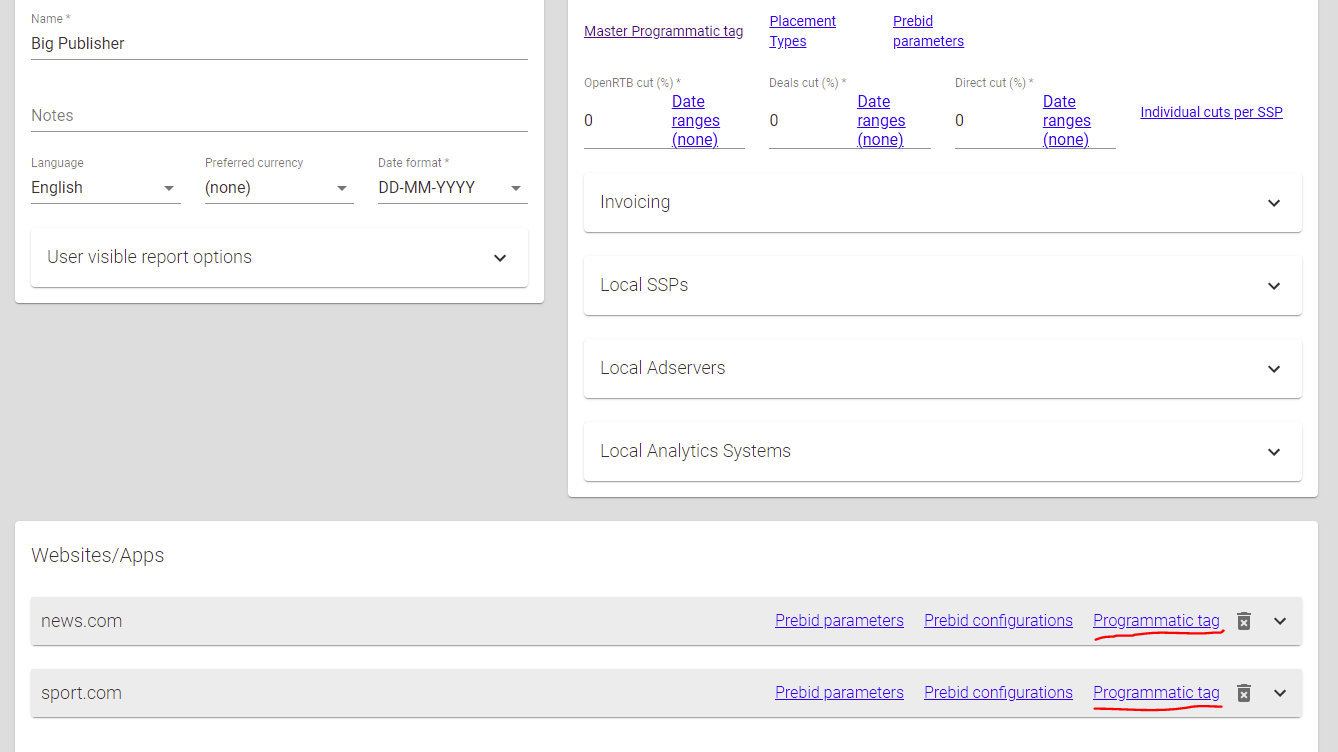Open the Language dropdown
This screenshot has width=1338, height=752.
(x=106, y=188)
